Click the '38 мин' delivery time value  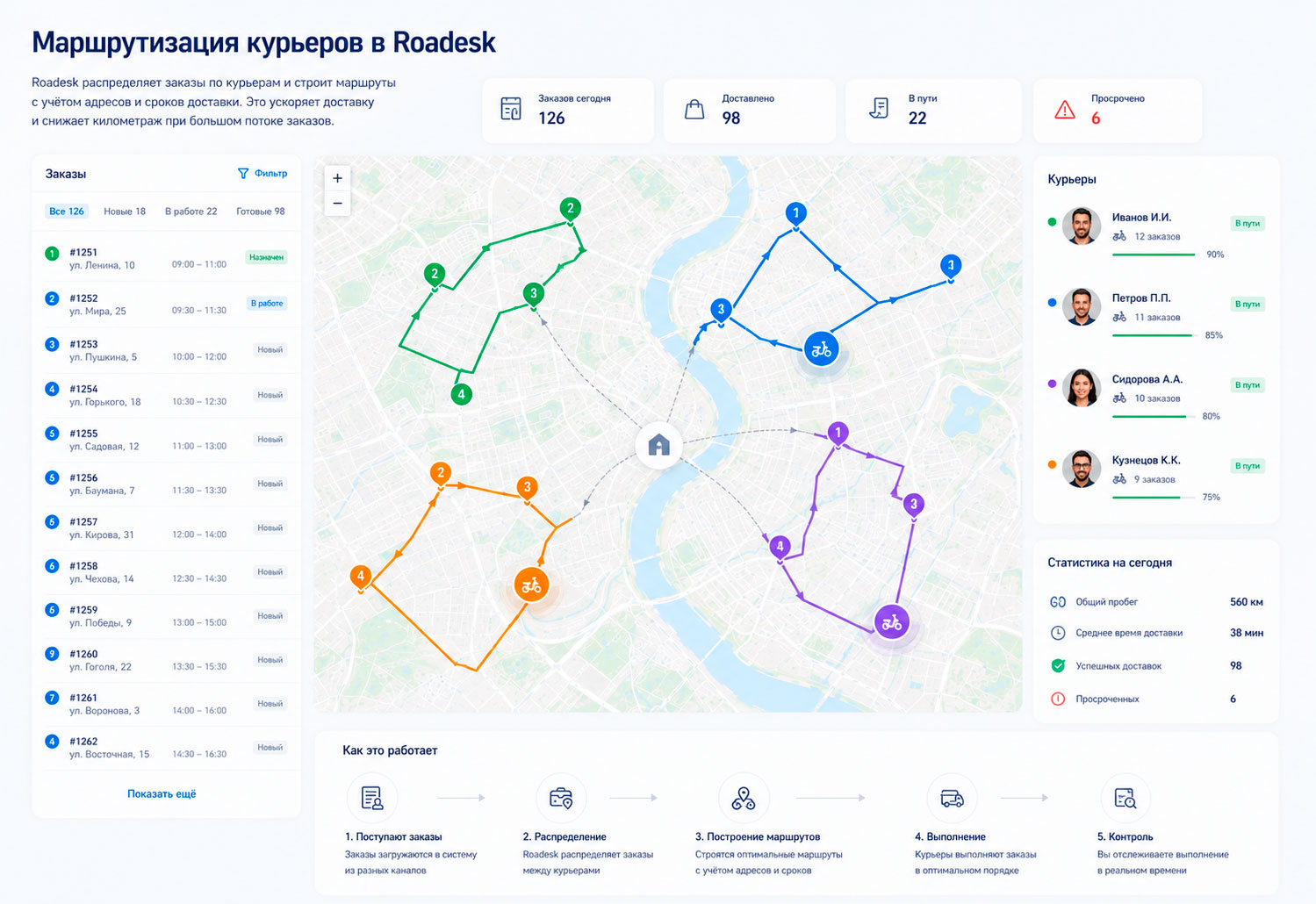[x=1247, y=633]
